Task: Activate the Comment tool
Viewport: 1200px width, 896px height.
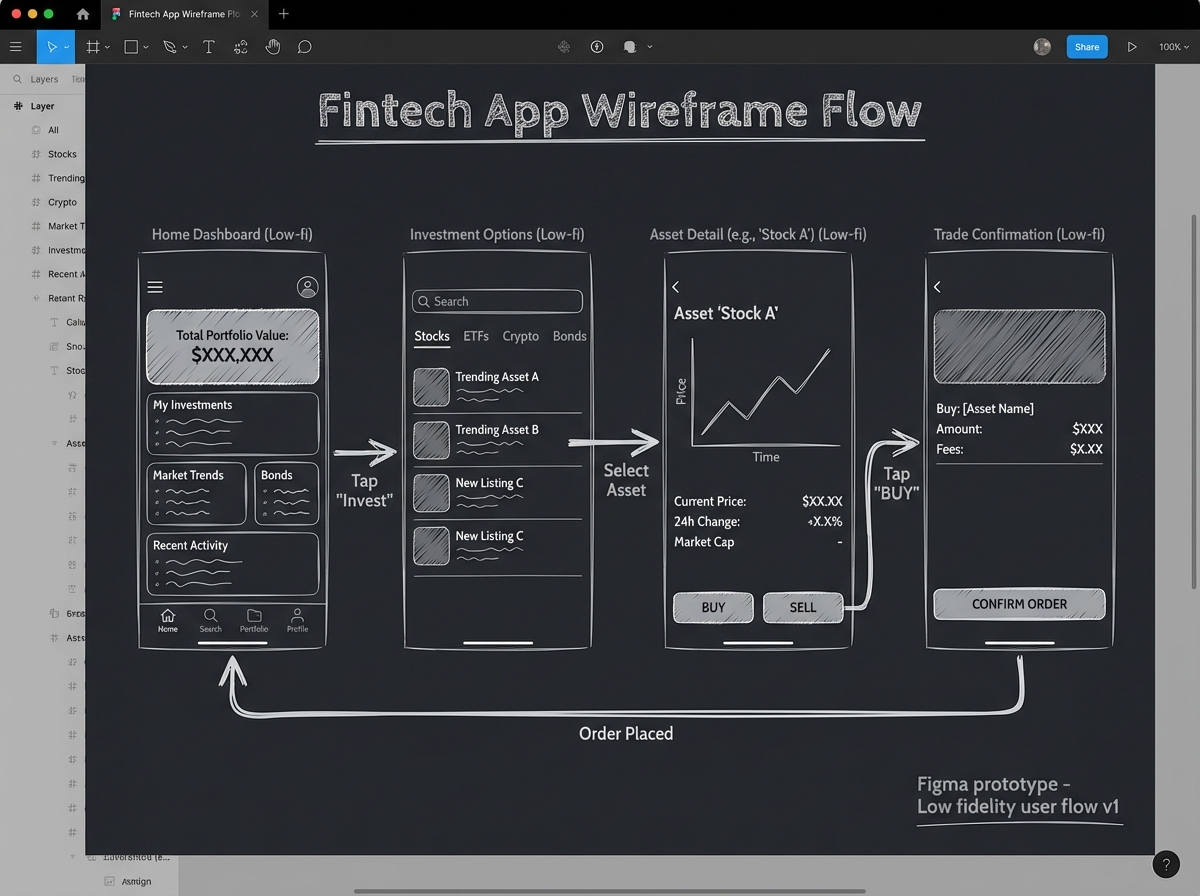Action: (x=304, y=46)
